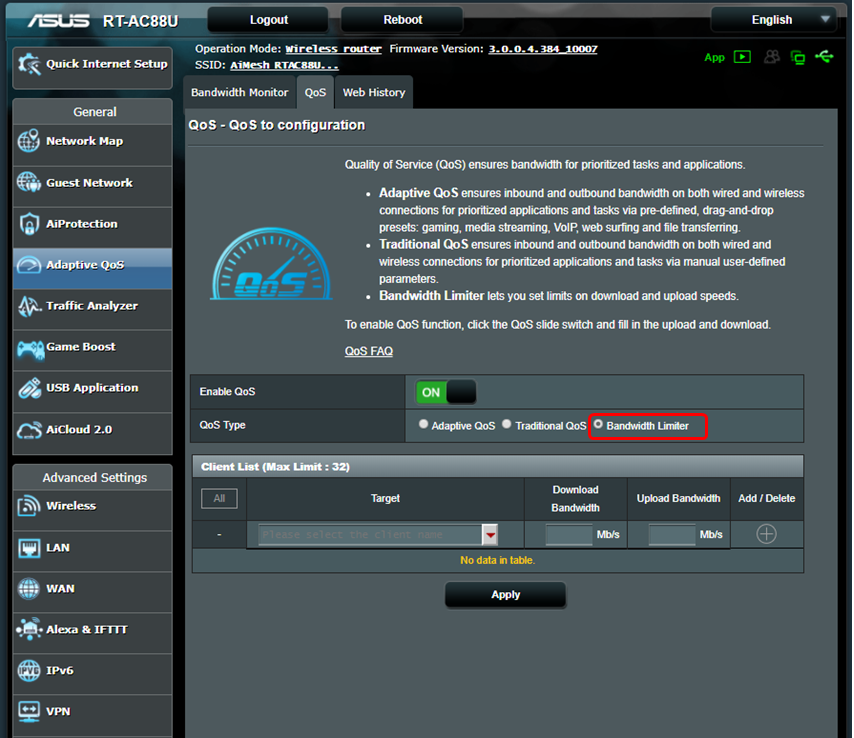Open WAN globe icon
854x738 pixels.
28,589
